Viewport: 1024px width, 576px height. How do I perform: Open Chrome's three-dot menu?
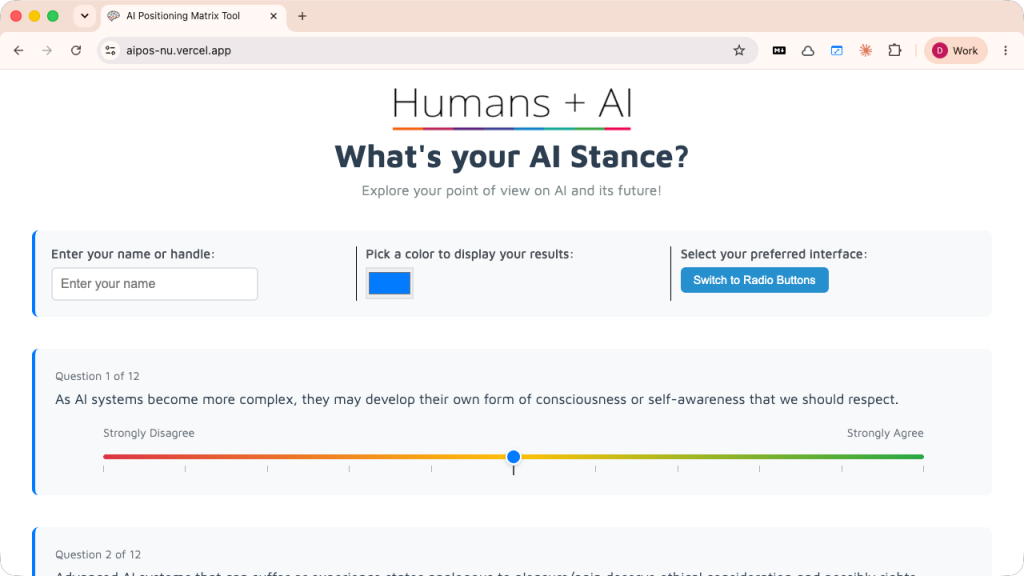pos(1006,50)
